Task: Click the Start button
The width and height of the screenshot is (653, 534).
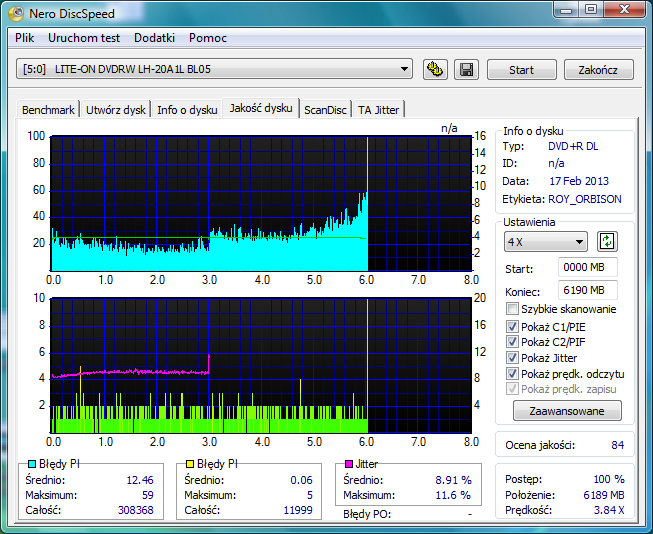Action: 521,70
